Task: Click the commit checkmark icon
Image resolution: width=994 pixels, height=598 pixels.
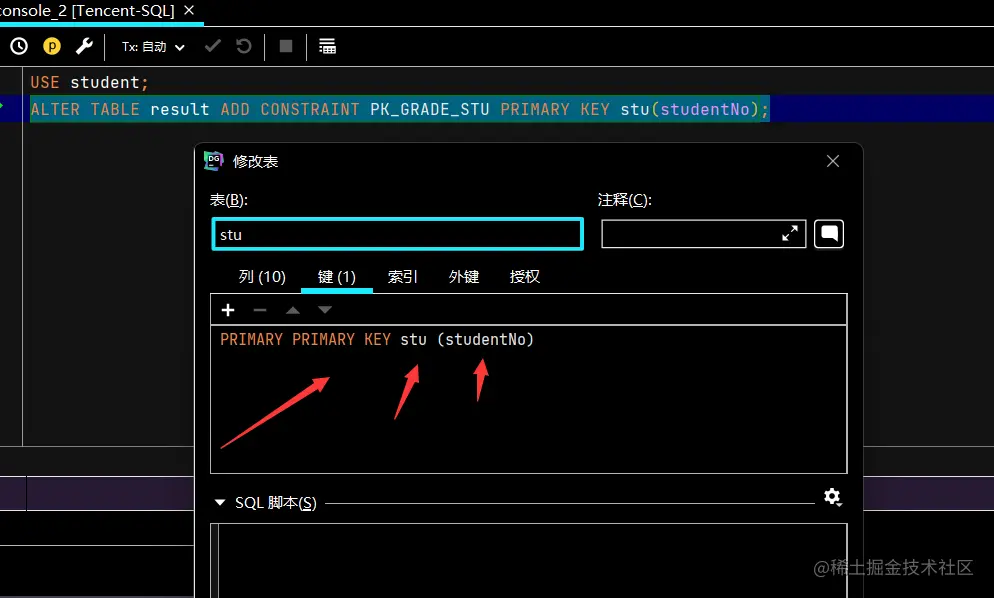Action: (x=212, y=46)
